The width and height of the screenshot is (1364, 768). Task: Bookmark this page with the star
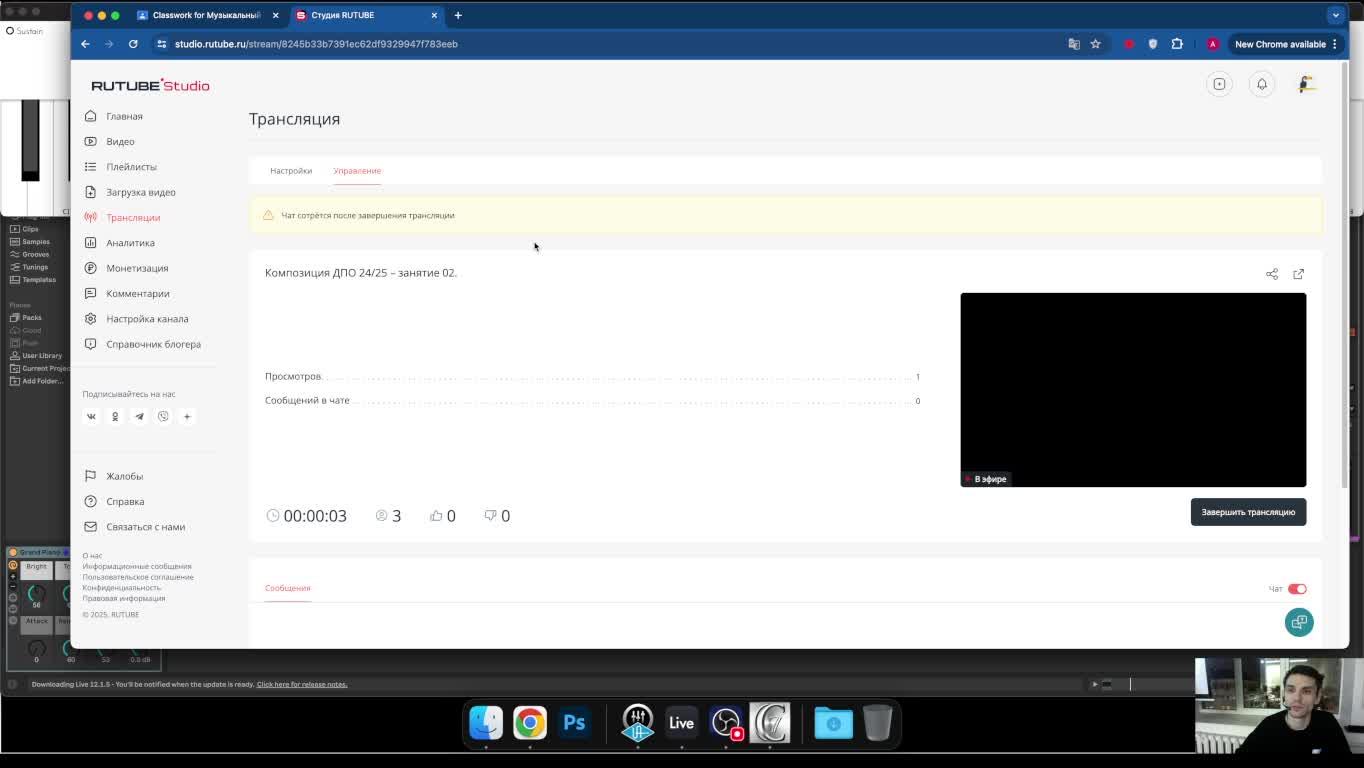pos(1096,44)
